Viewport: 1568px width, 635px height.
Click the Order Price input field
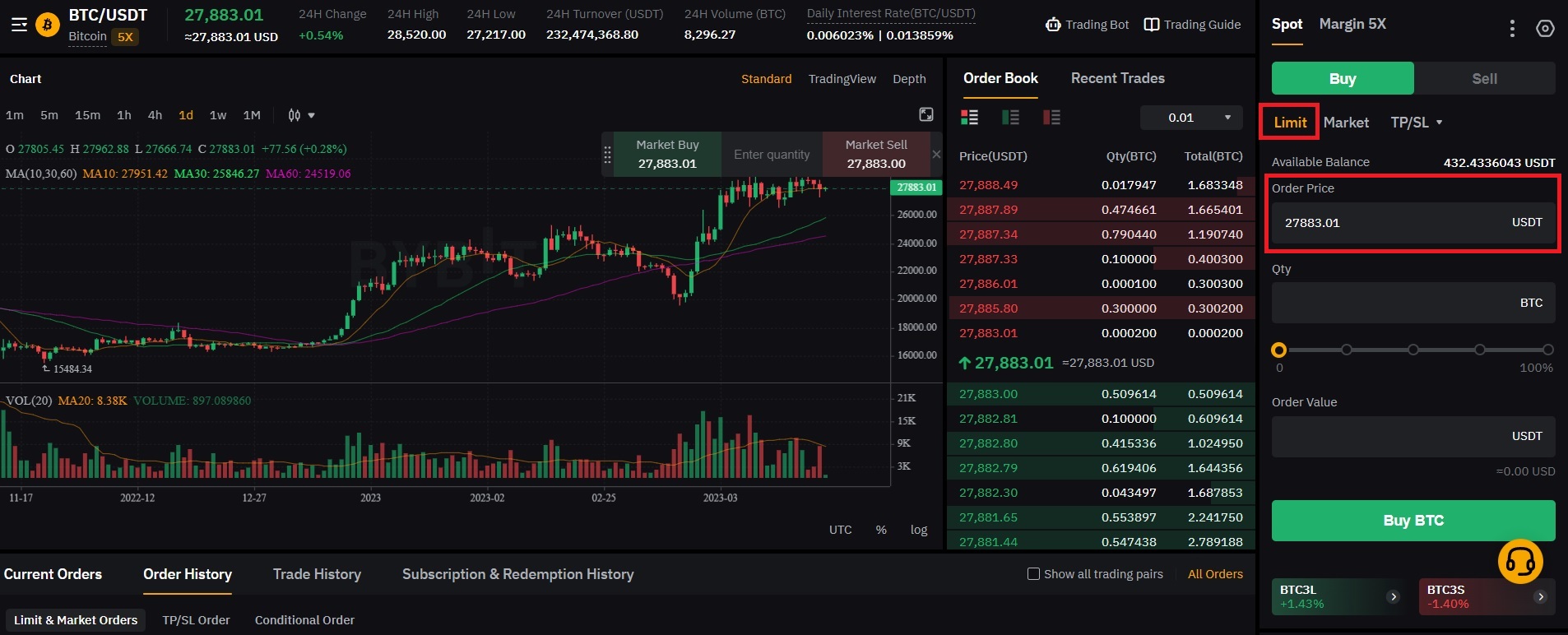click(x=1413, y=223)
